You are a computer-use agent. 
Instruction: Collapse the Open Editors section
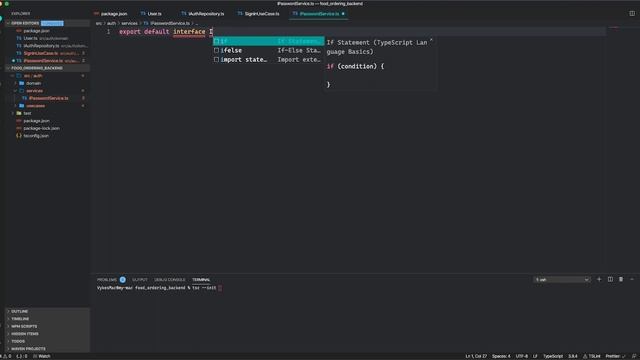25,23
